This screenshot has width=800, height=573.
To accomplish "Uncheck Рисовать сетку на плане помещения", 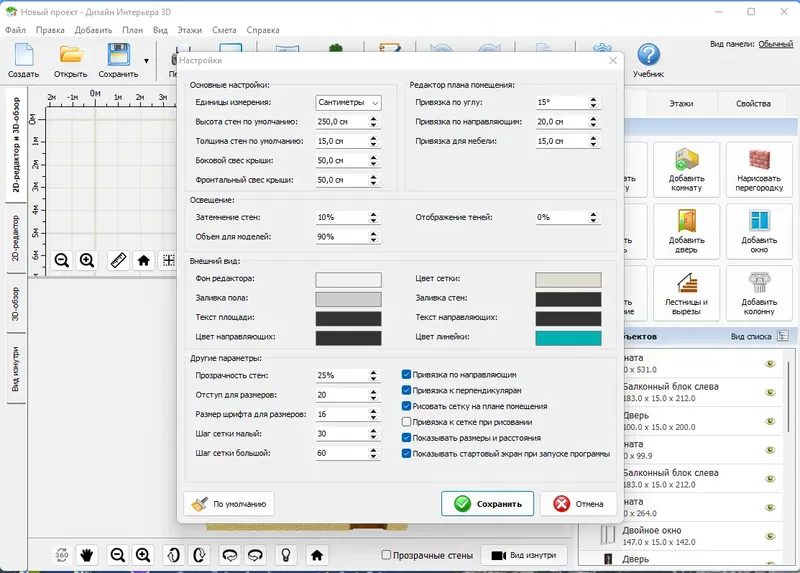I will pos(407,406).
